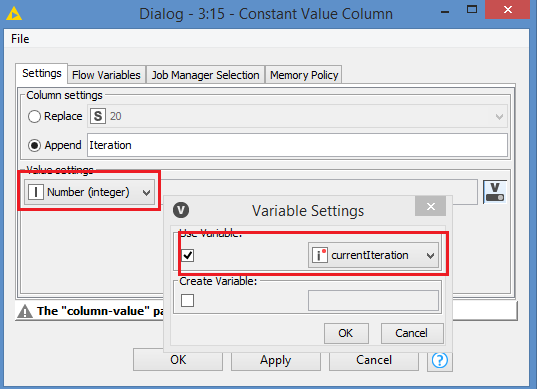Open the File menu
The height and width of the screenshot is (389, 537).
pos(20,39)
